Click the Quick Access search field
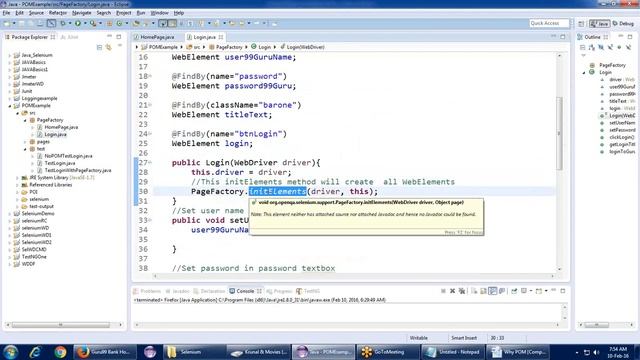The height and width of the screenshot is (360, 640). [549, 23]
